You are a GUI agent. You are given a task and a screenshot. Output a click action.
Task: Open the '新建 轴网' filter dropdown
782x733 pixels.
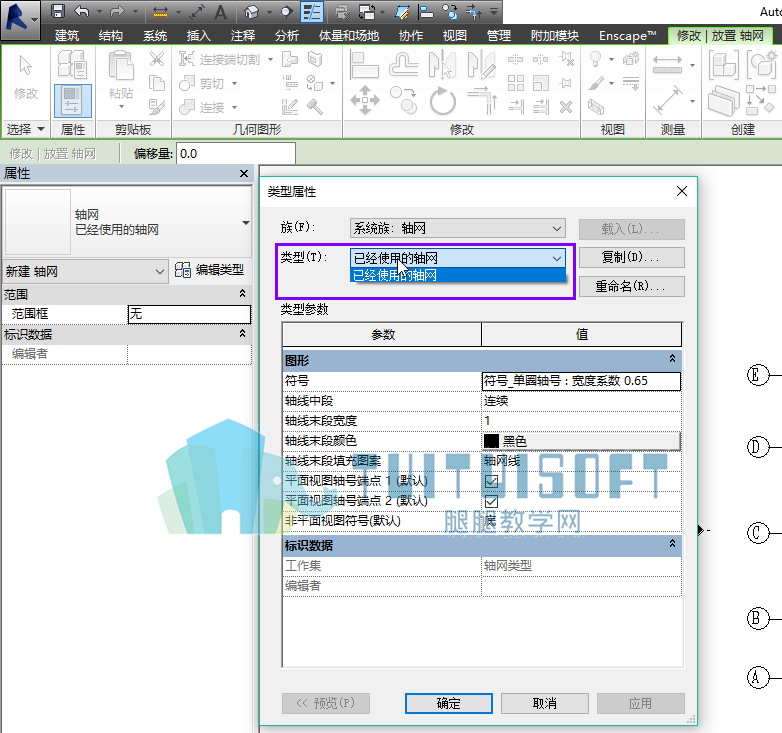(85, 272)
